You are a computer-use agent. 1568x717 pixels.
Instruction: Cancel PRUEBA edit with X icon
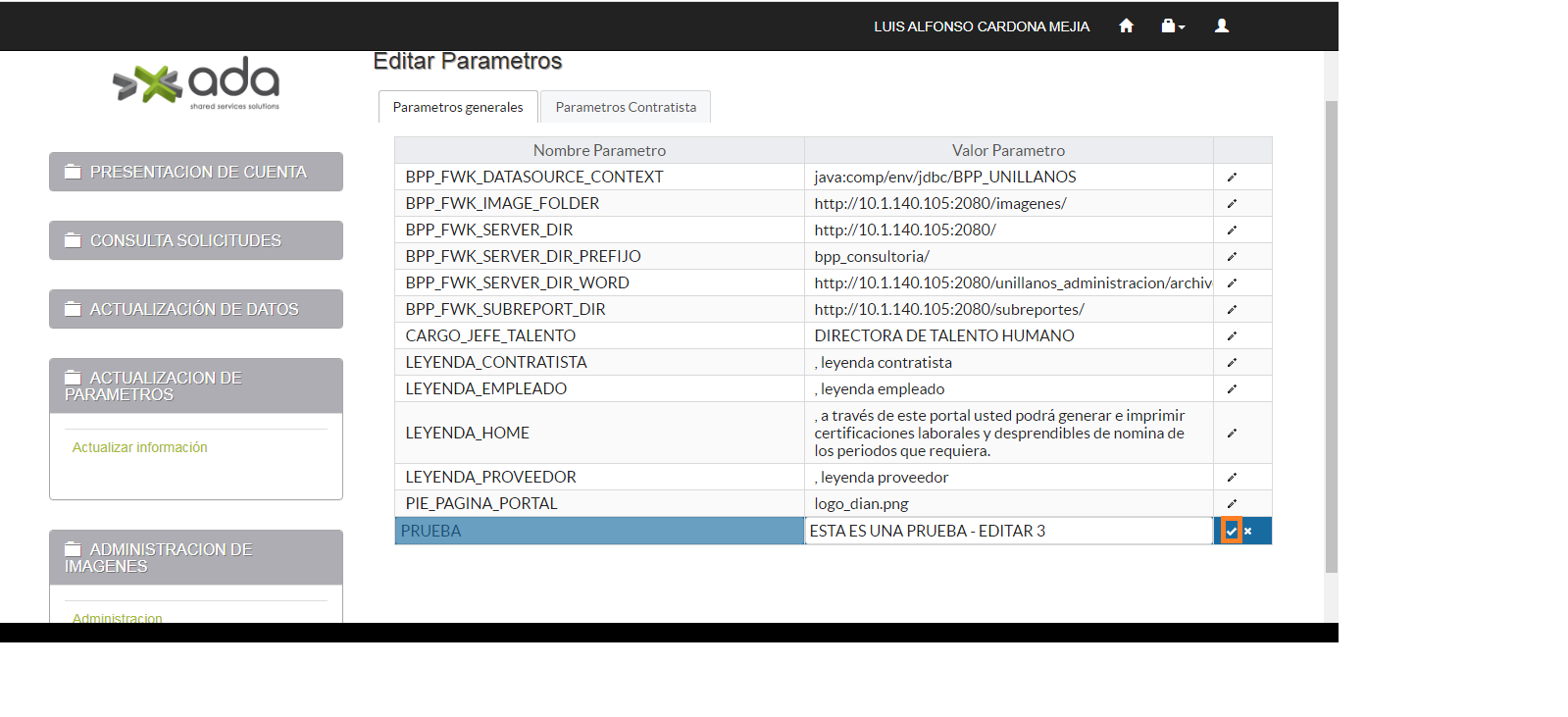[1248, 532]
